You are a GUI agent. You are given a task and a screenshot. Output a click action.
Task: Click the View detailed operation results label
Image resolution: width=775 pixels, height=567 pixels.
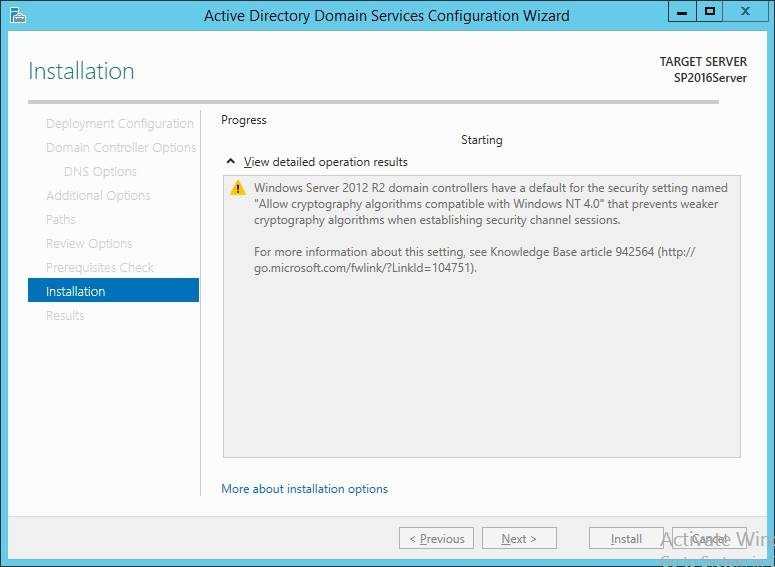pos(326,162)
